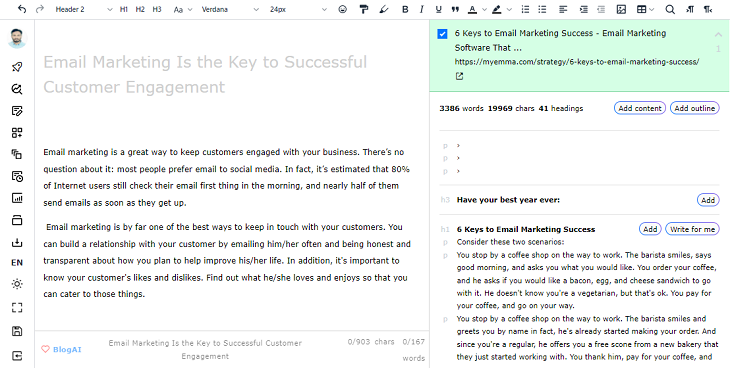The image size is (730, 368).
Task: Click the '6 Keys to Email Marketing Success' heading text
Action: [526, 229]
